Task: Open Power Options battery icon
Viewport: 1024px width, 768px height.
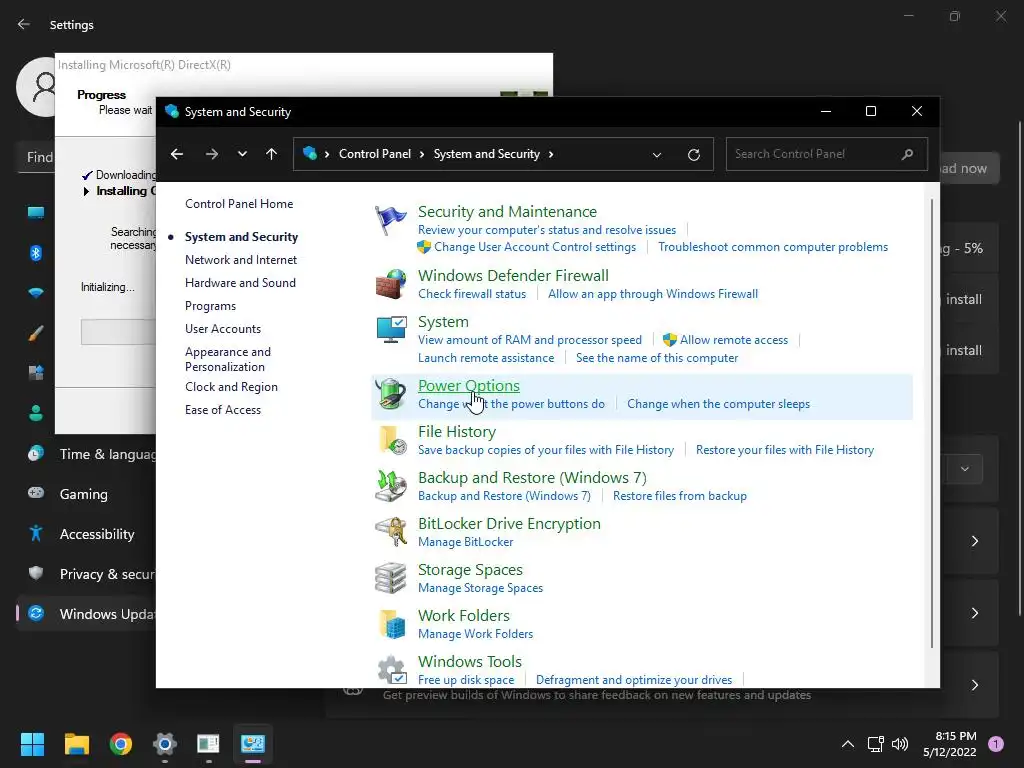Action: point(391,394)
